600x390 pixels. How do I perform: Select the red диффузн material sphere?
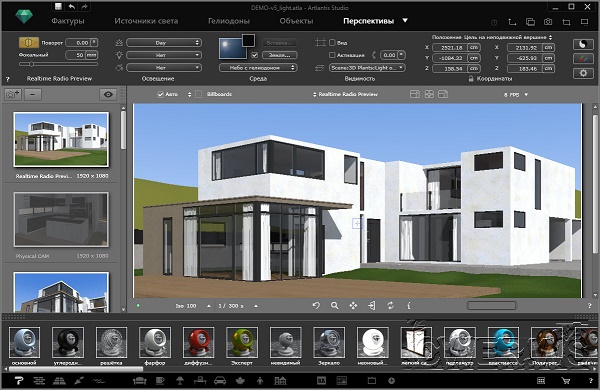[x=198, y=343]
